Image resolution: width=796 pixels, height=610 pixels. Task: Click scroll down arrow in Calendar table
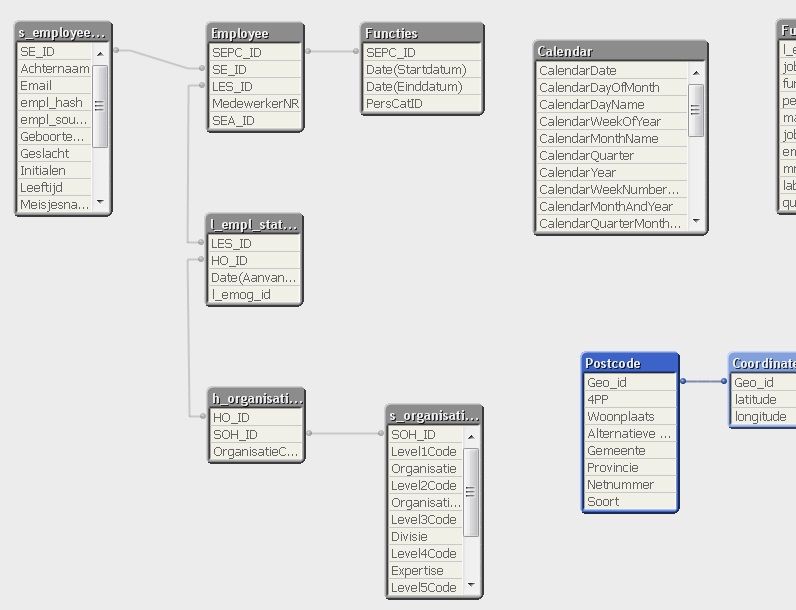pos(696,221)
